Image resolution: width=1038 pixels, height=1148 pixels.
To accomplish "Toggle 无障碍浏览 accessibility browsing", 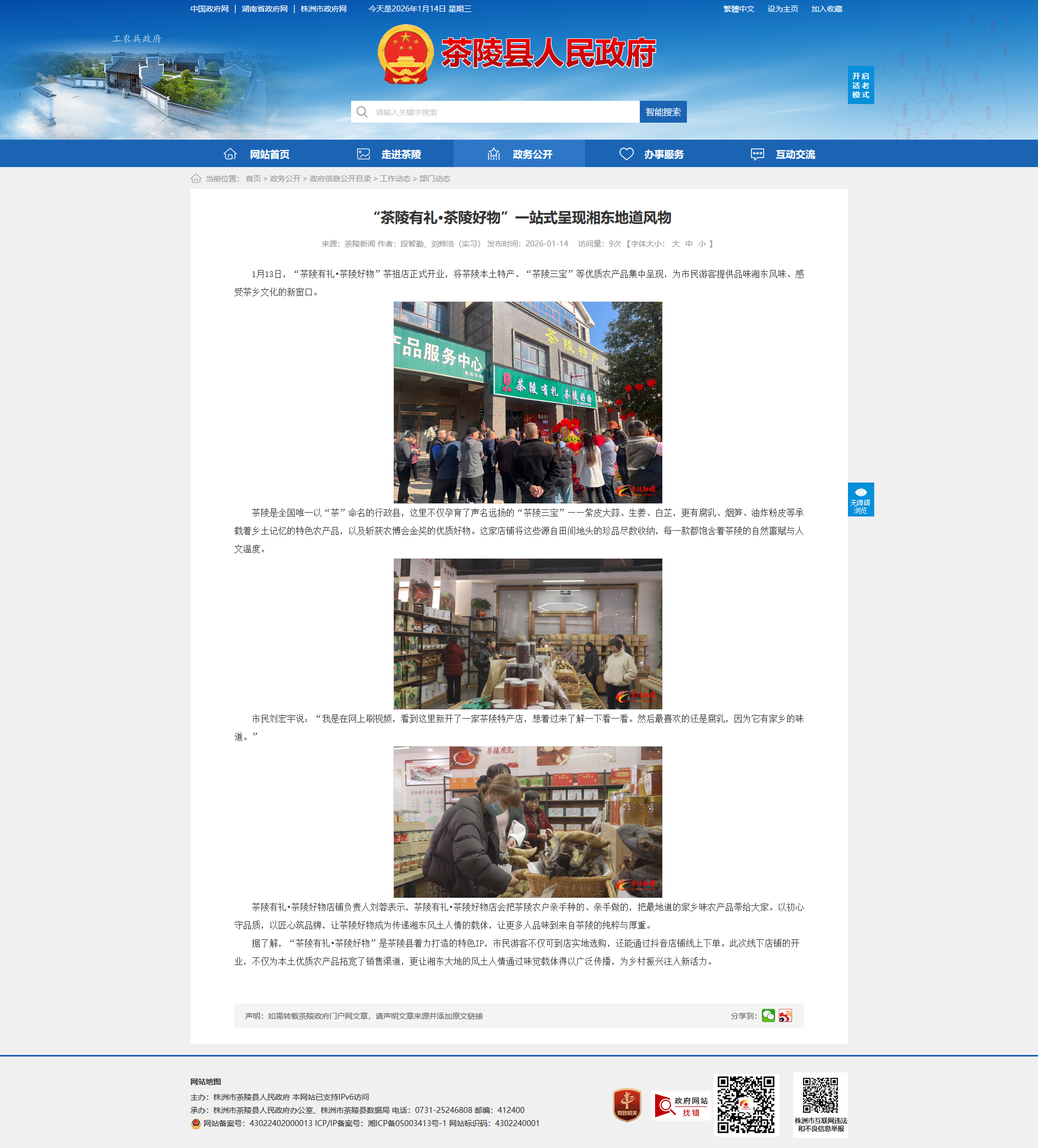I will click(861, 500).
